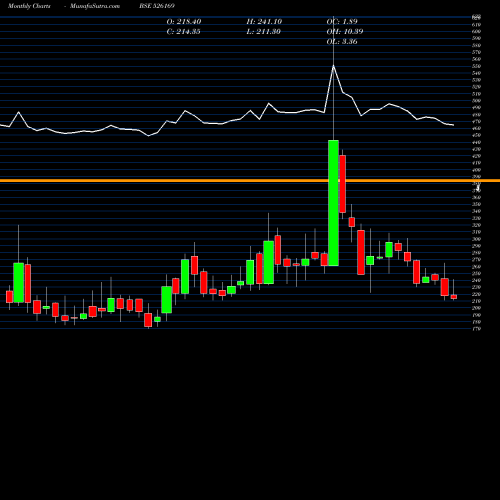Viewport: 500px width, 500px height.
Task: Select the close value 'C: 214.35'
Action: click(x=183, y=32)
